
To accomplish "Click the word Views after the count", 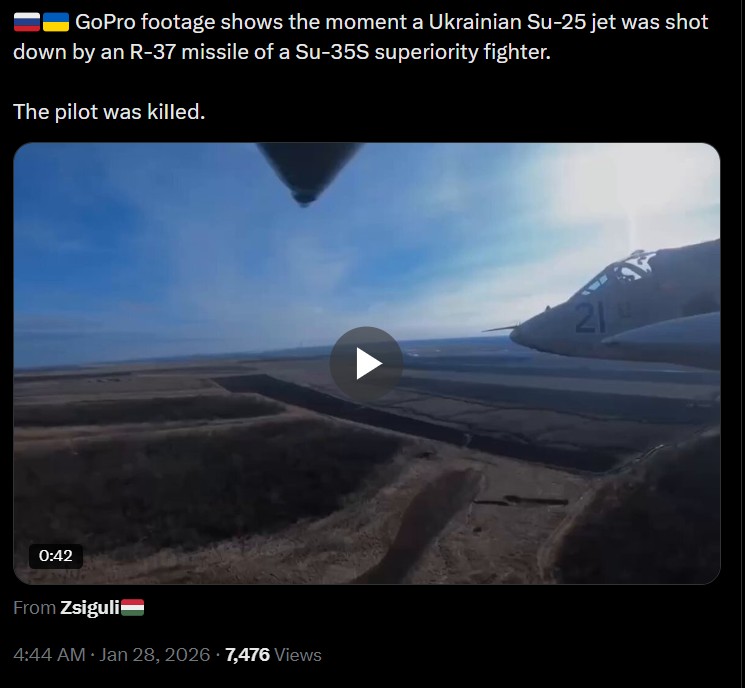I will [298, 655].
